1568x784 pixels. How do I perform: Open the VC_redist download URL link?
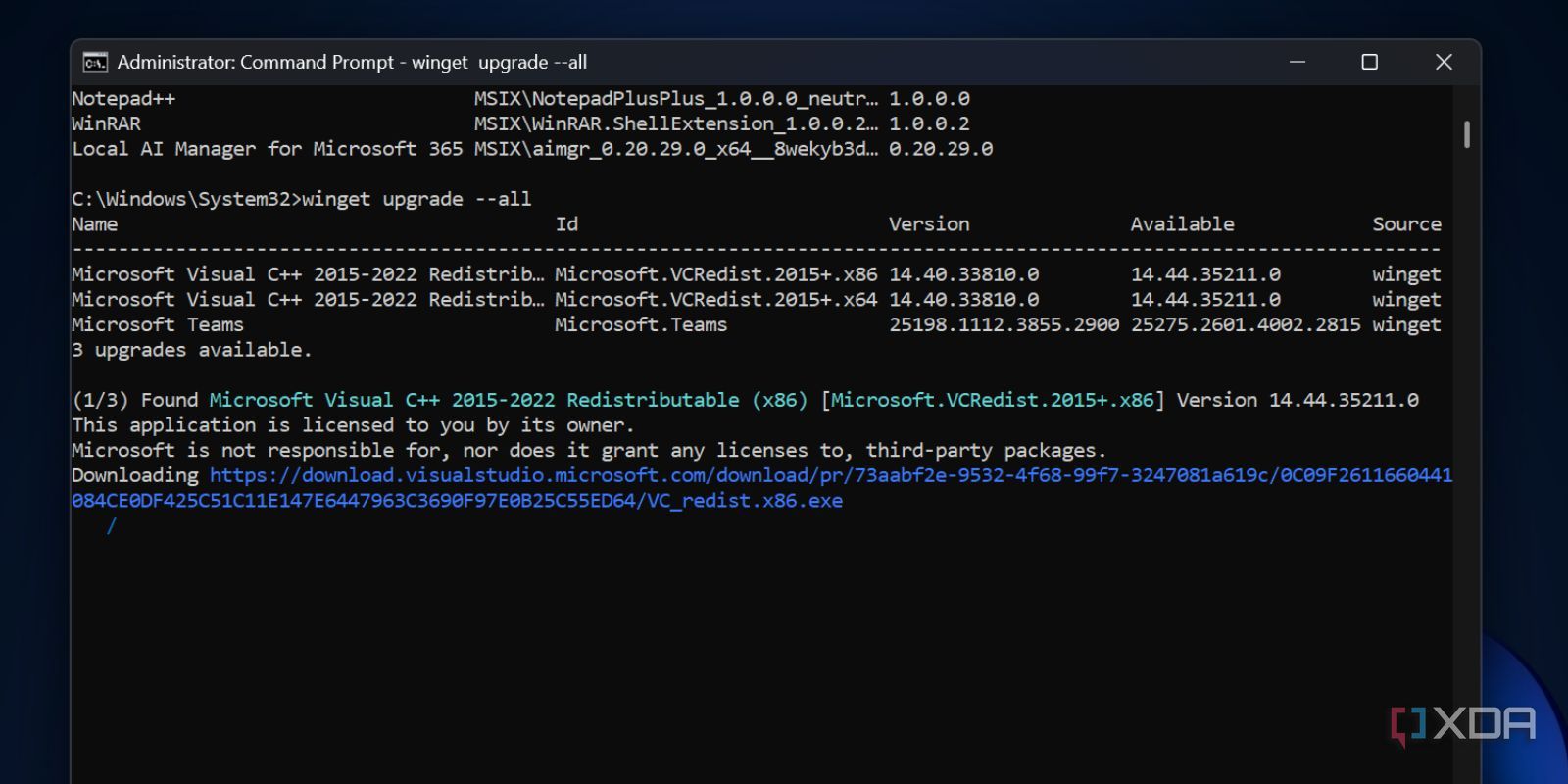762,488
